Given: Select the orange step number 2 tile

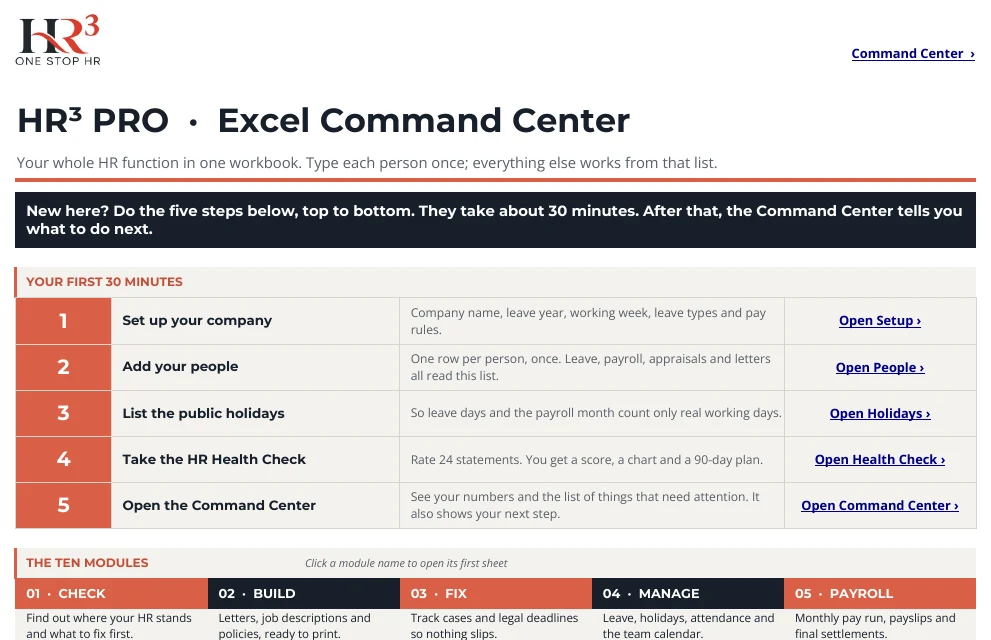Looking at the screenshot, I should coord(63,367).
